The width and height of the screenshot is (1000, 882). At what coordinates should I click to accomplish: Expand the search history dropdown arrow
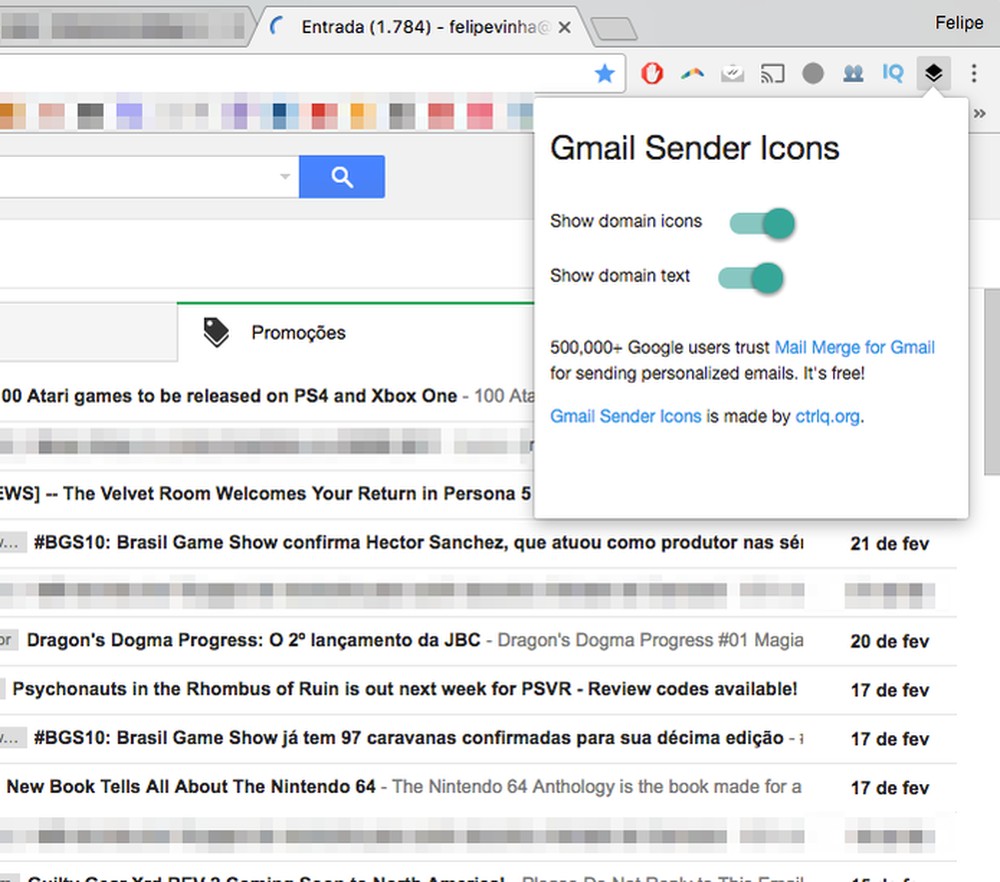285,176
